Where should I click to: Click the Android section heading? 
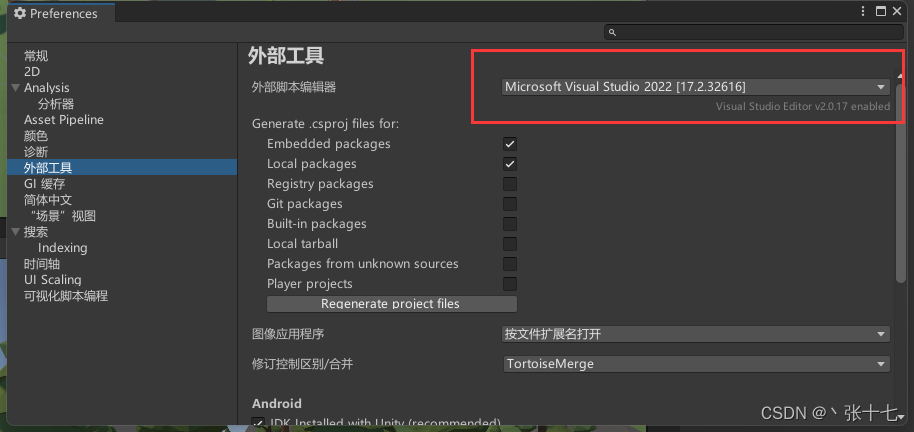(x=277, y=403)
